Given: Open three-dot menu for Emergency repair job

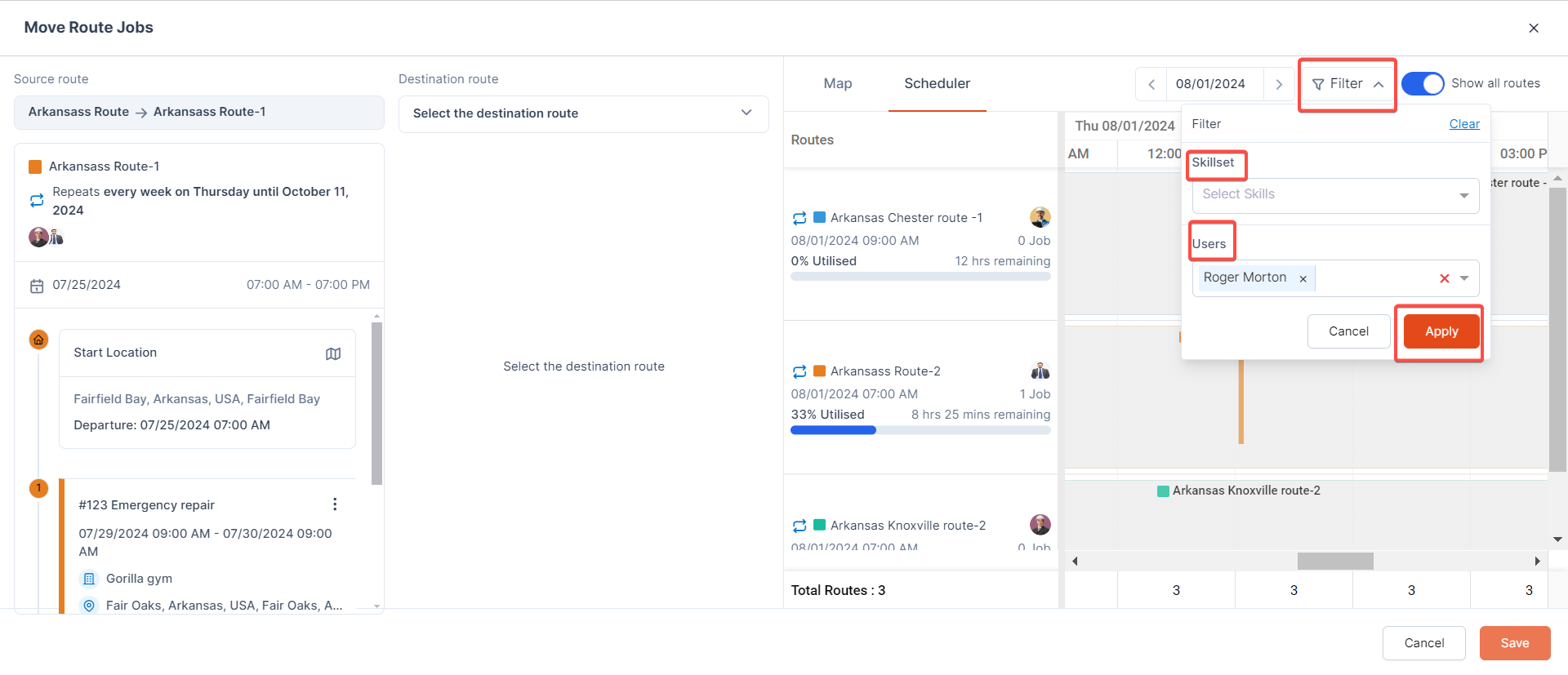Looking at the screenshot, I should [335, 504].
